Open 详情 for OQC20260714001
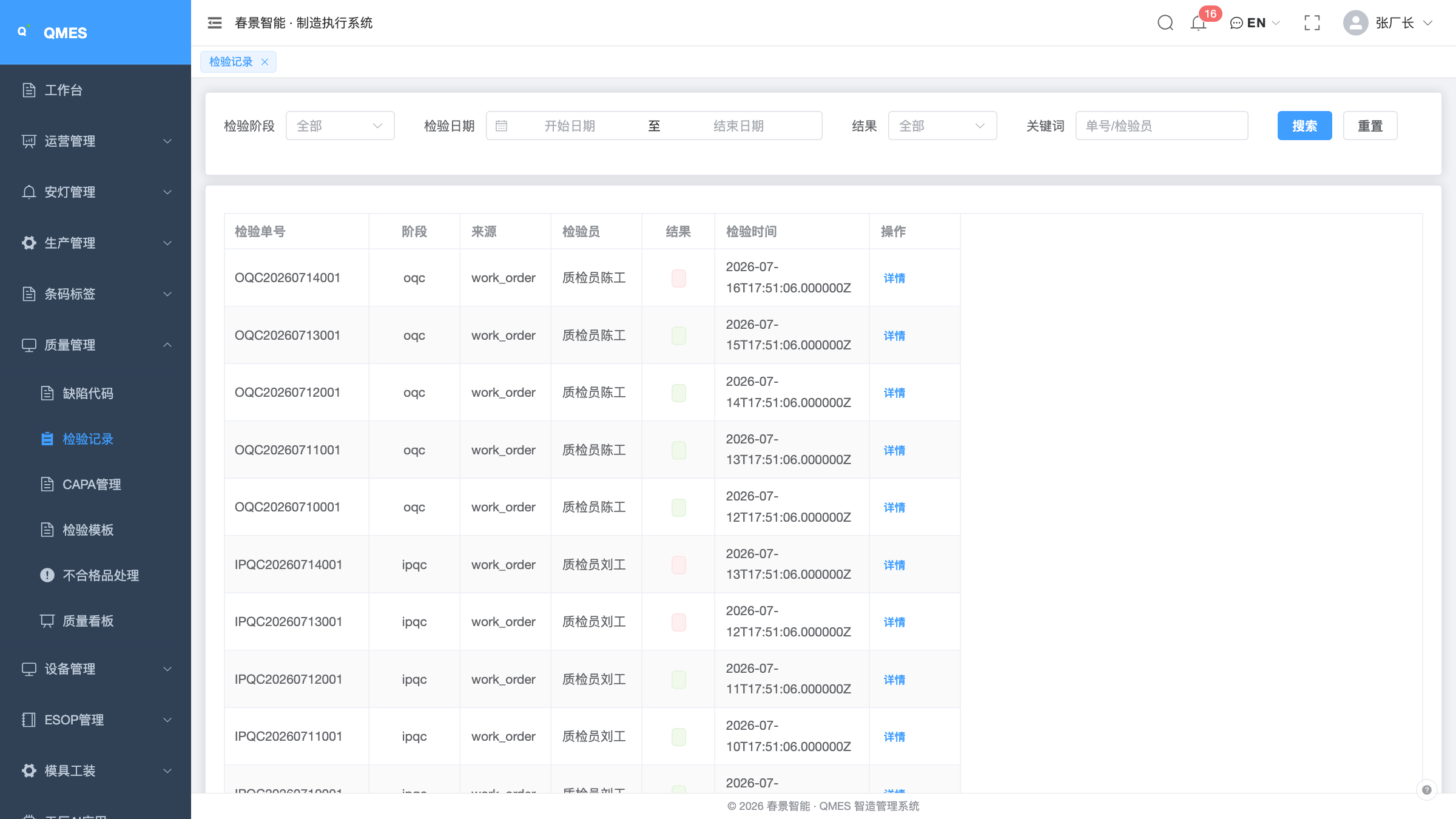 coord(894,278)
